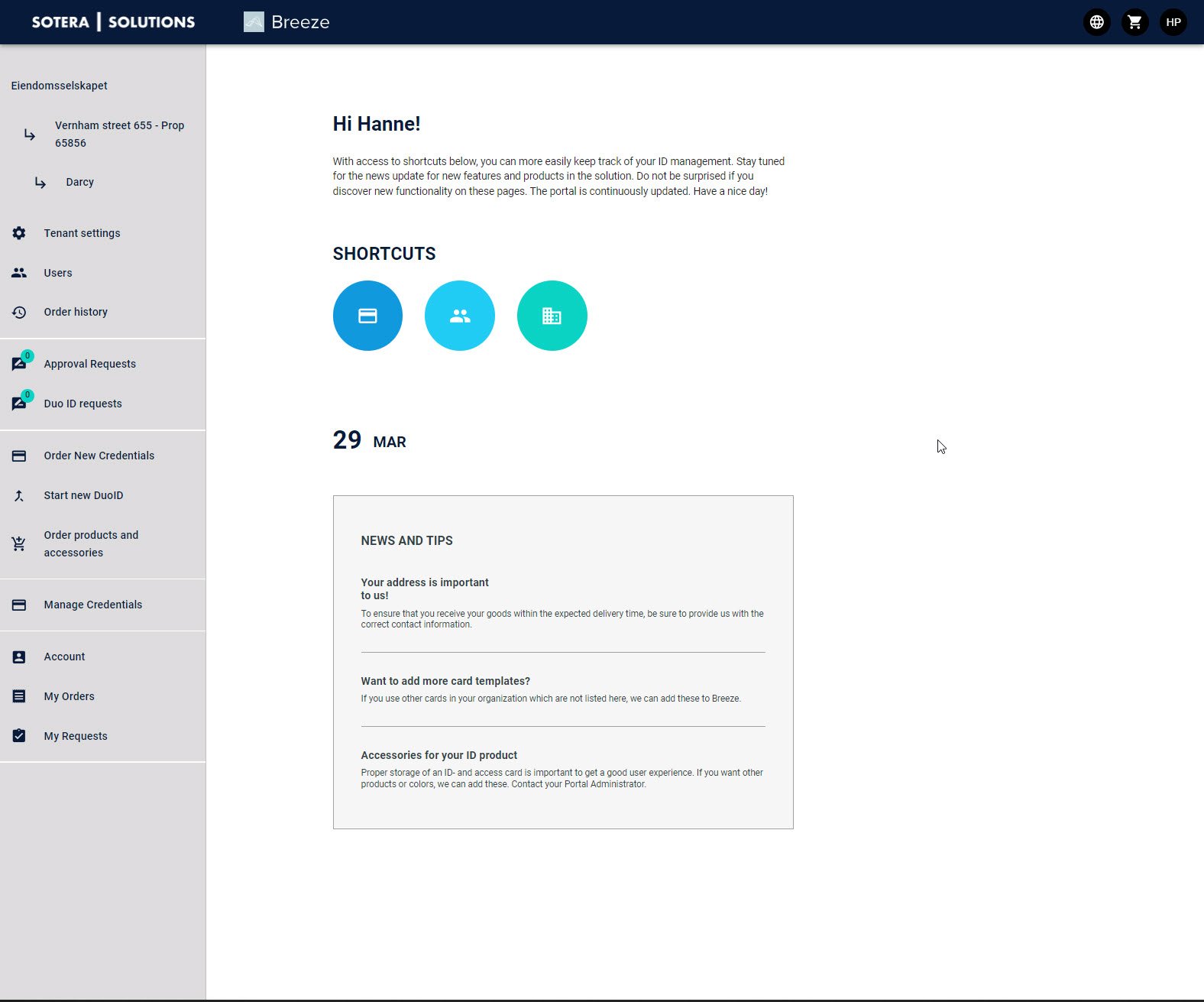
Task: Click the Approval Requests badge icon
Action: click(x=21, y=362)
